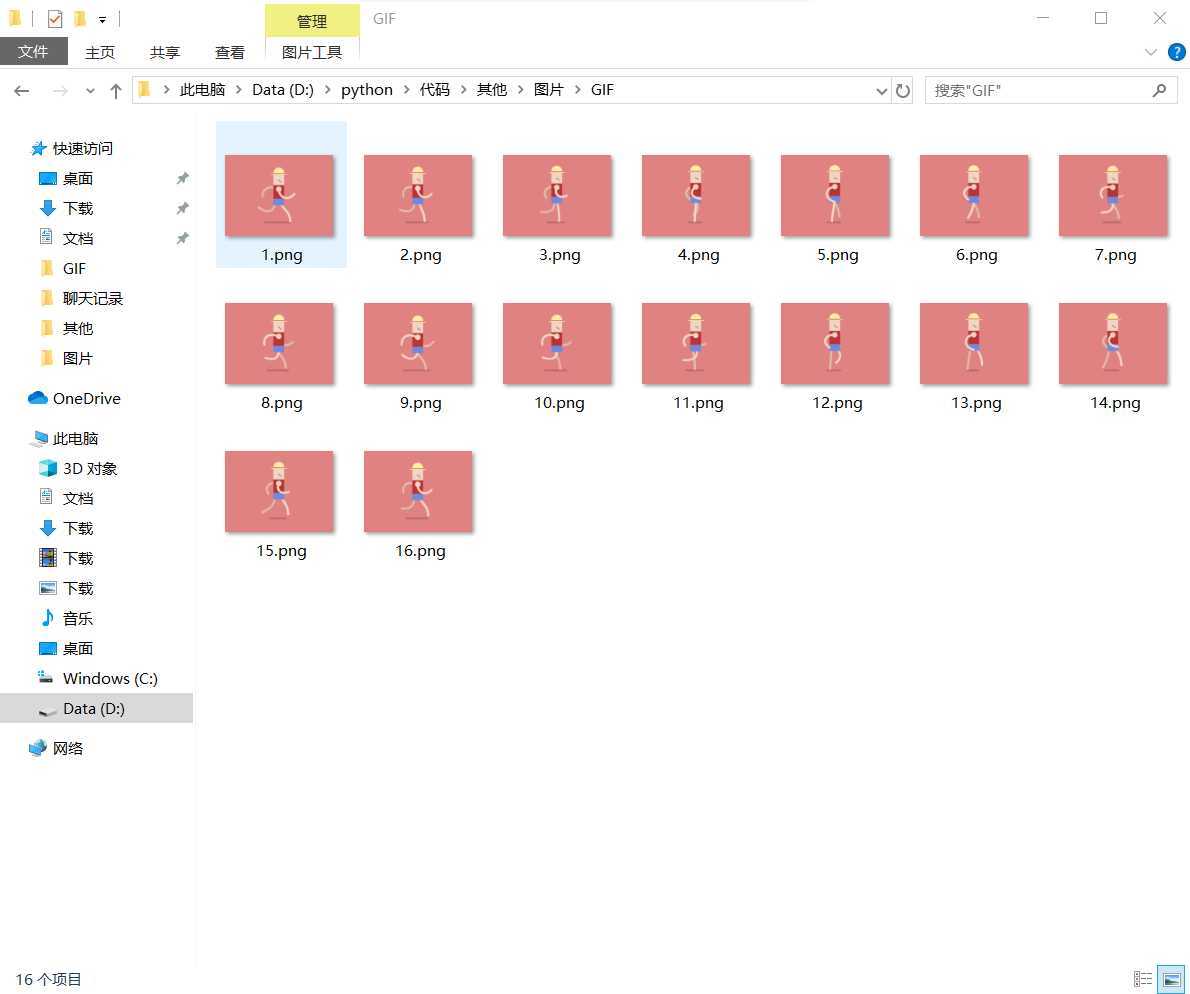The height and width of the screenshot is (994, 1190).
Task: Select the 3.png thumbnail
Action: coord(557,196)
